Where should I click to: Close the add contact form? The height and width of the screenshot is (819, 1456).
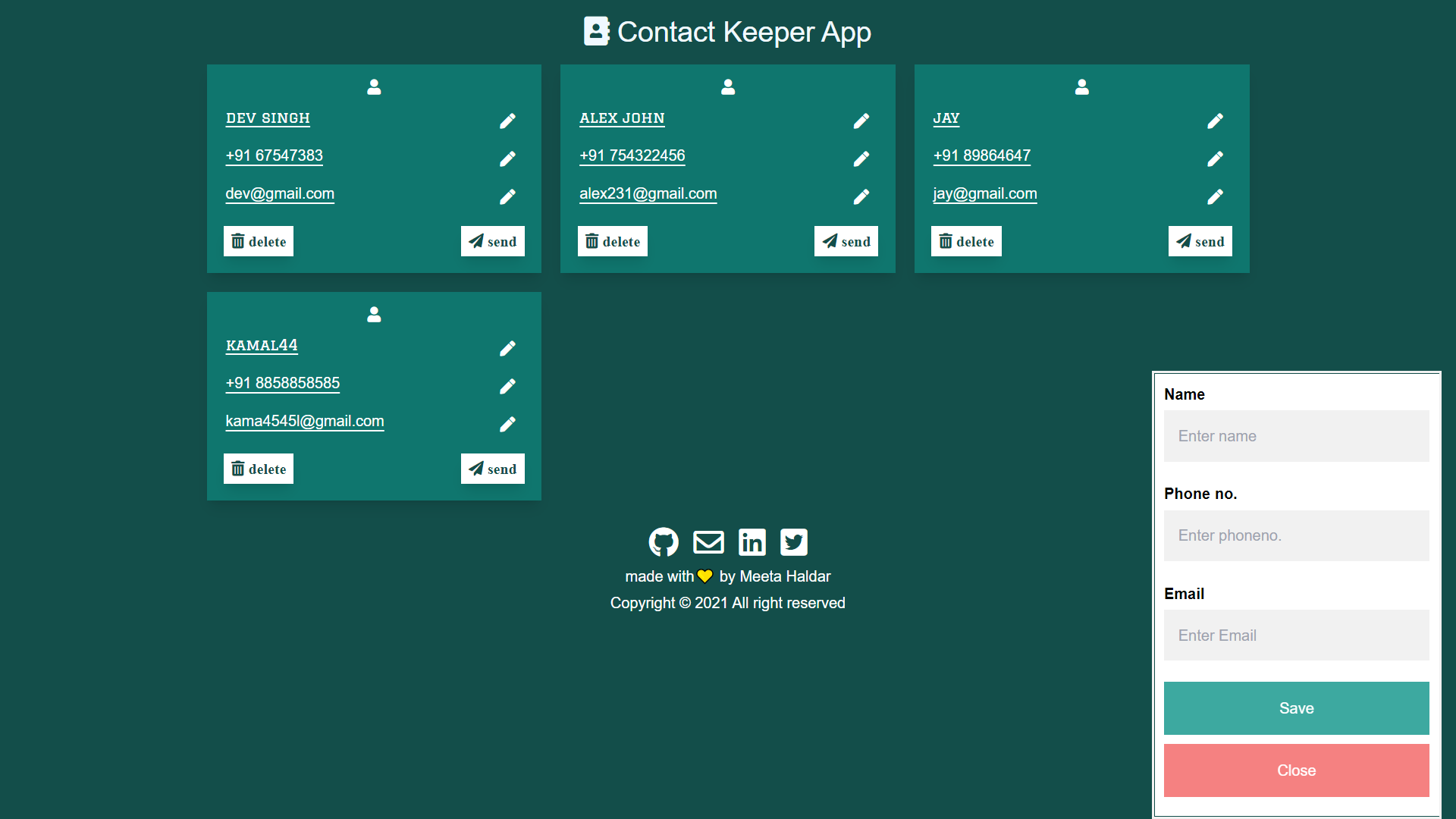[x=1296, y=770]
